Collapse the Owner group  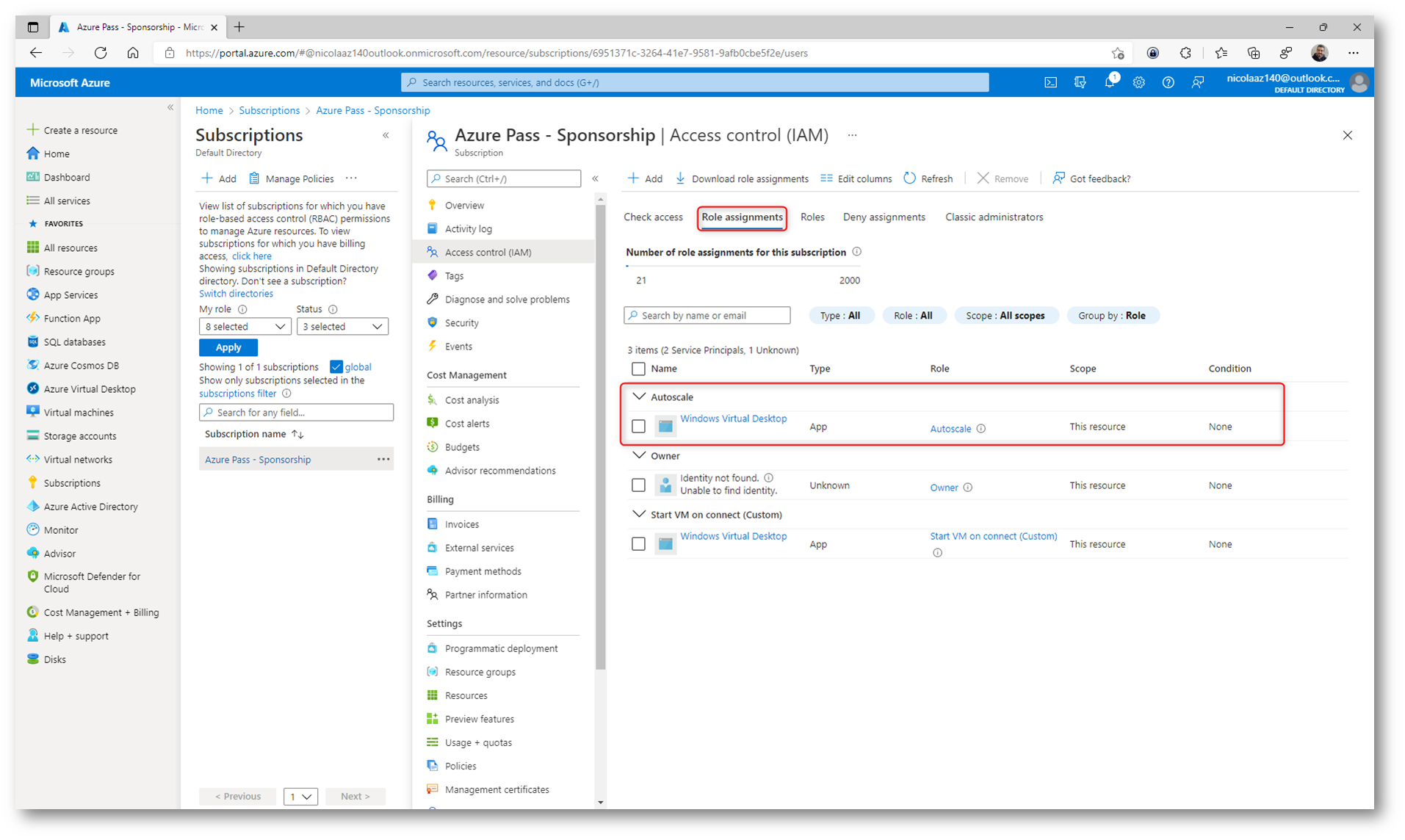tap(639, 455)
